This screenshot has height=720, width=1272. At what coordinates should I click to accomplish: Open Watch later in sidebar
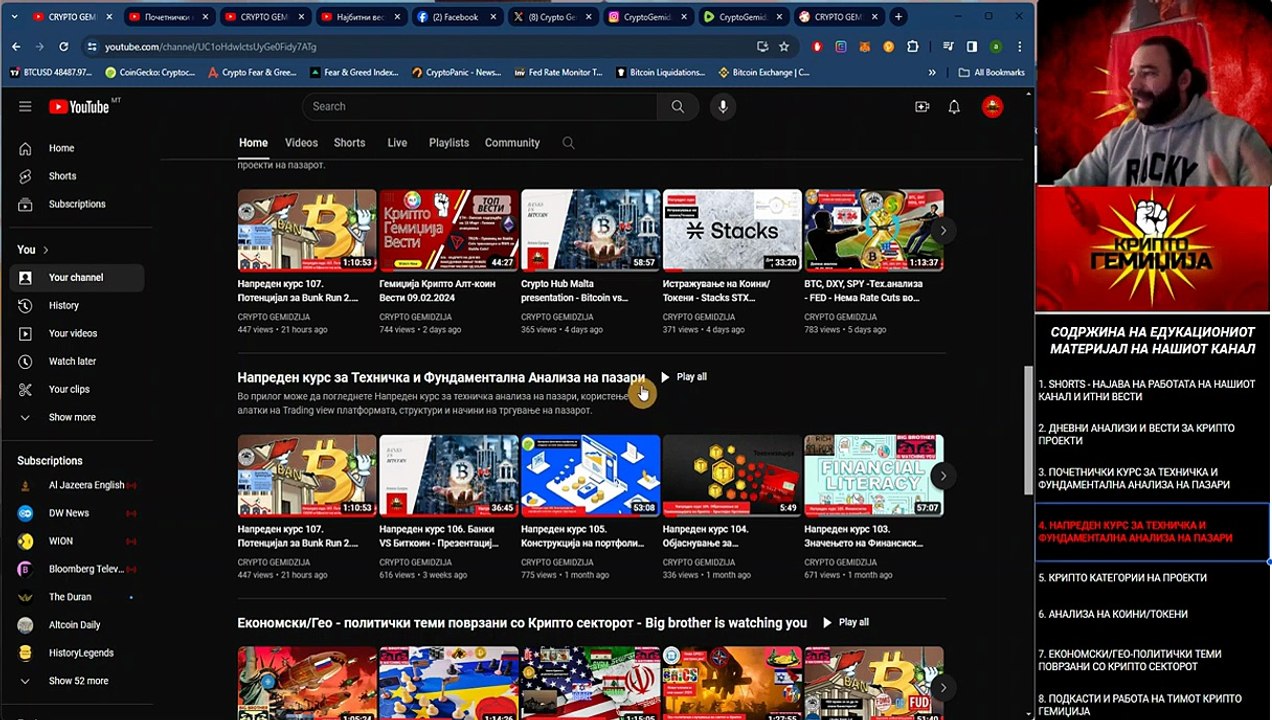(76, 362)
